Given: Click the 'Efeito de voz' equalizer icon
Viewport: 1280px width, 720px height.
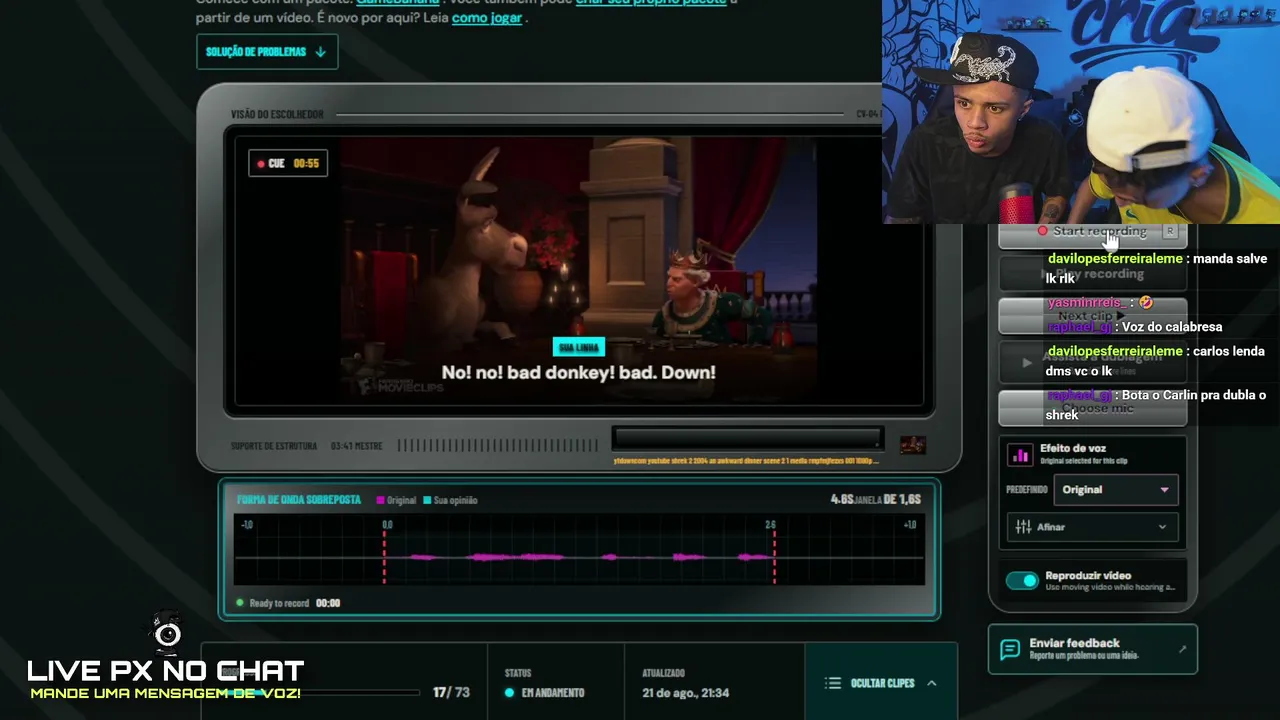Looking at the screenshot, I should click(x=1020, y=455).
